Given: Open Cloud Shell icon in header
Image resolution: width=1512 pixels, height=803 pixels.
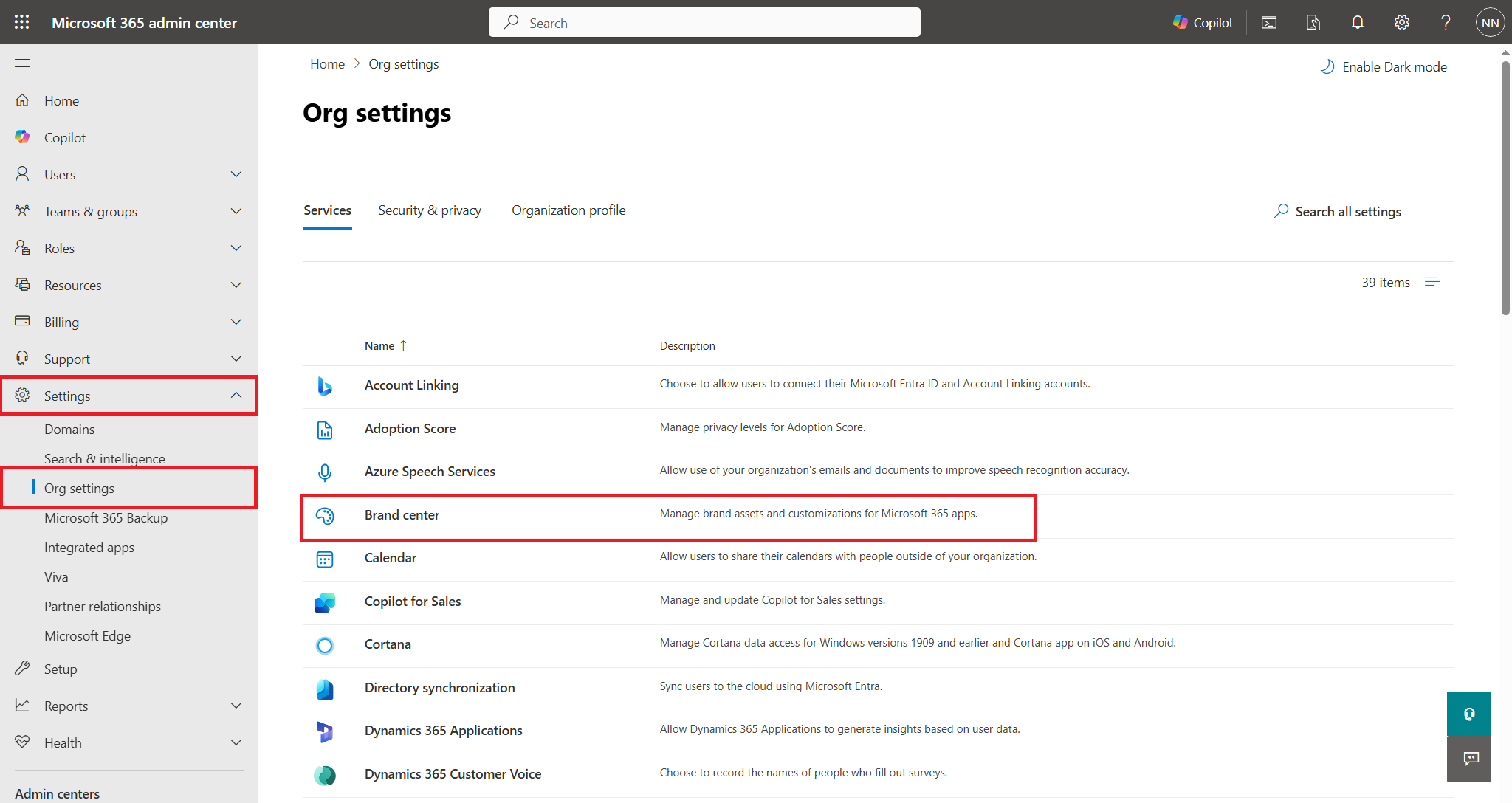Looking at the screenshot, I should pos(1269,23).
